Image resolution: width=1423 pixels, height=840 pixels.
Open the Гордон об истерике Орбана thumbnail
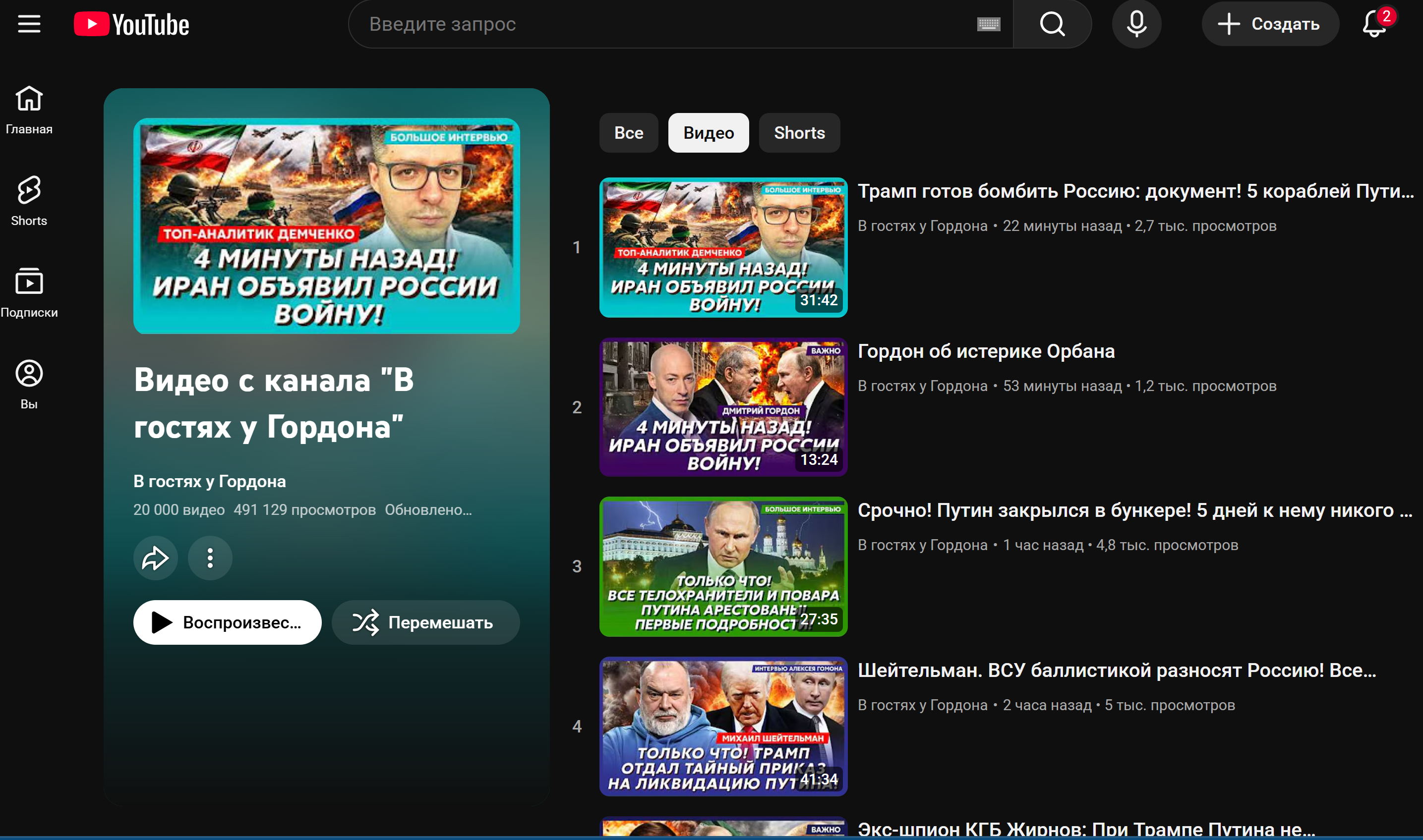tap(723, 407)
